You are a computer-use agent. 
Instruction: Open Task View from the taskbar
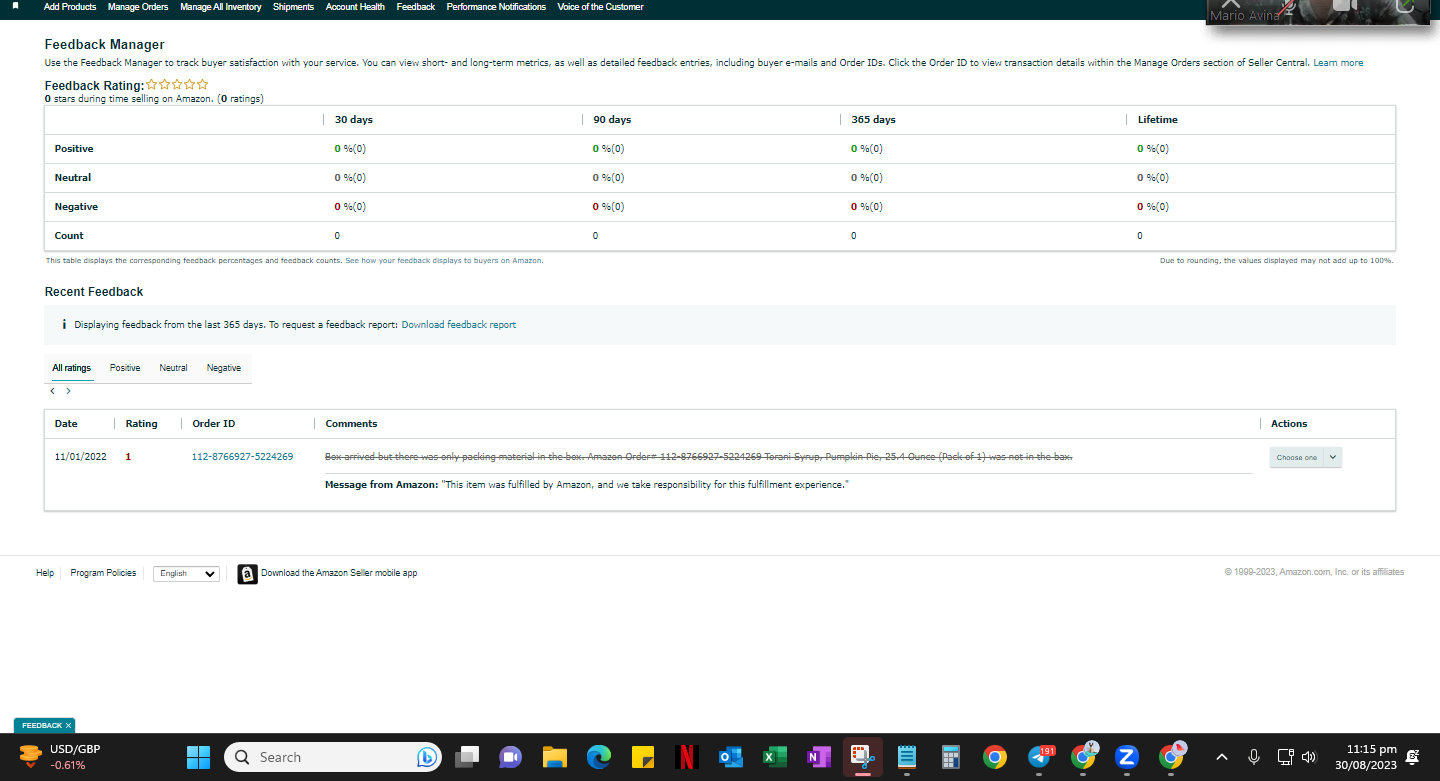click(467, 757)
